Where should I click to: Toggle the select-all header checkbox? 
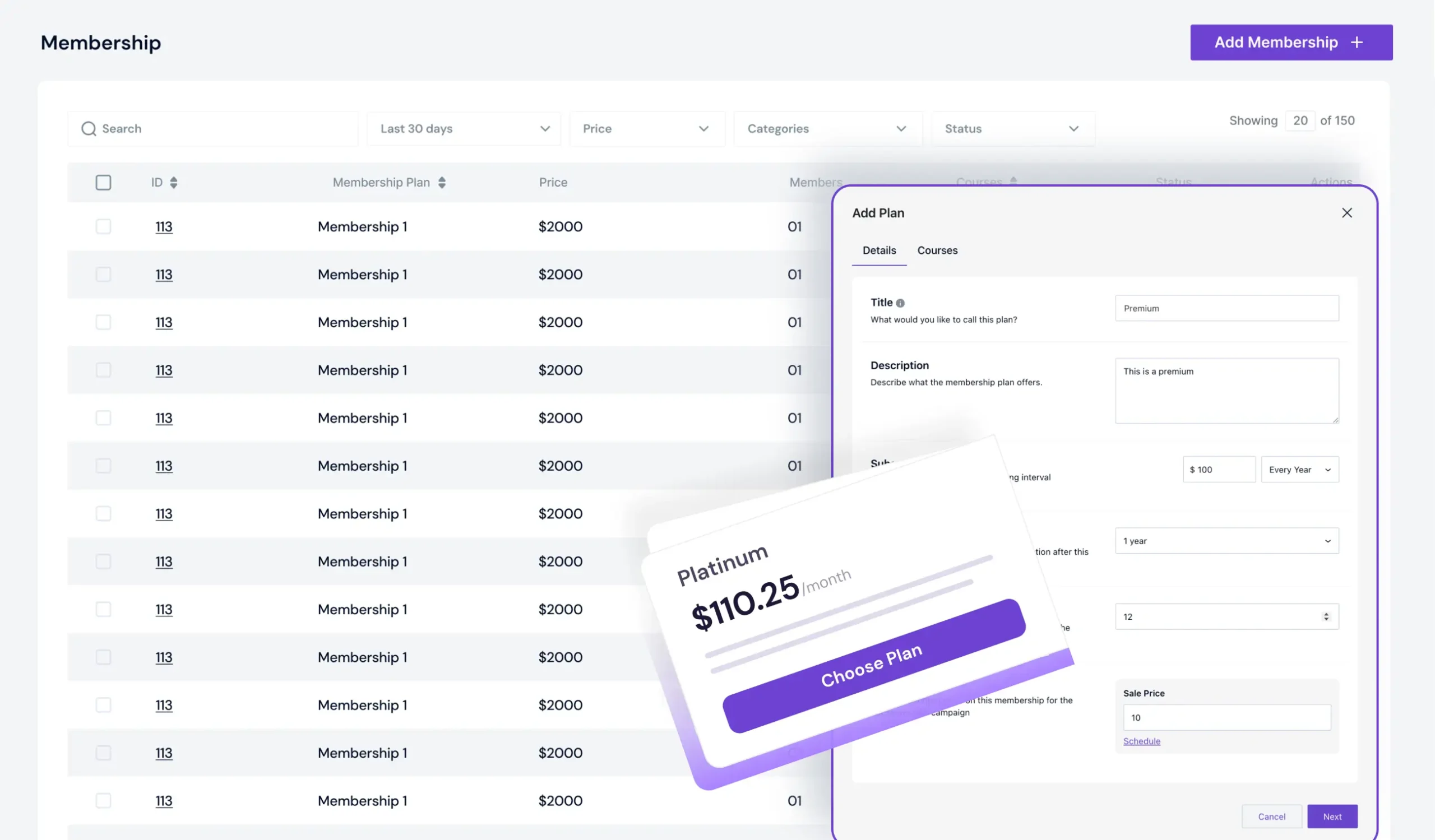click(x=103, y=182)
